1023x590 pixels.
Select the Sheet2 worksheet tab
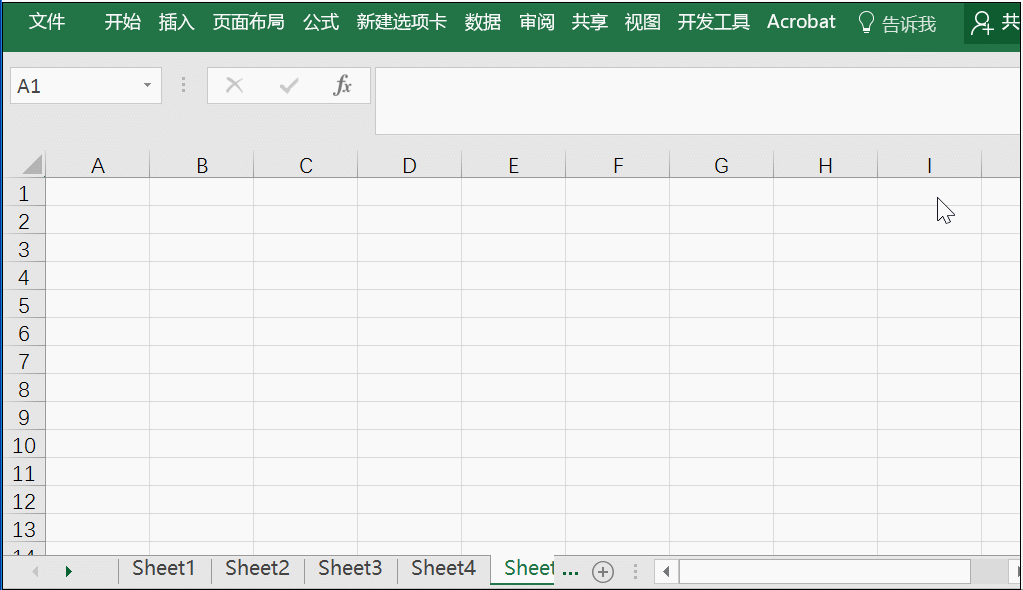click(x=256, y=568)
